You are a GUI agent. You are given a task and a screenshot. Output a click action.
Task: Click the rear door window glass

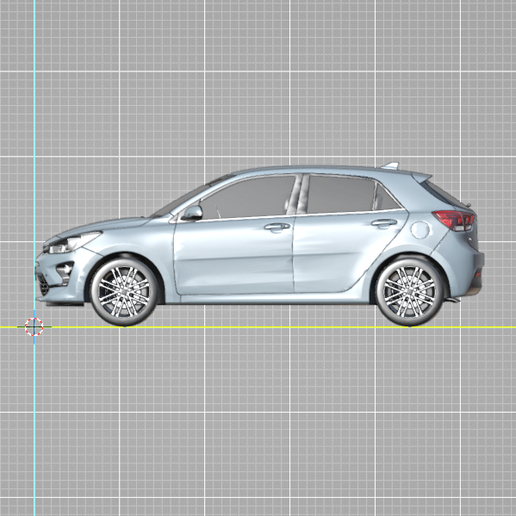click(341, 194)
